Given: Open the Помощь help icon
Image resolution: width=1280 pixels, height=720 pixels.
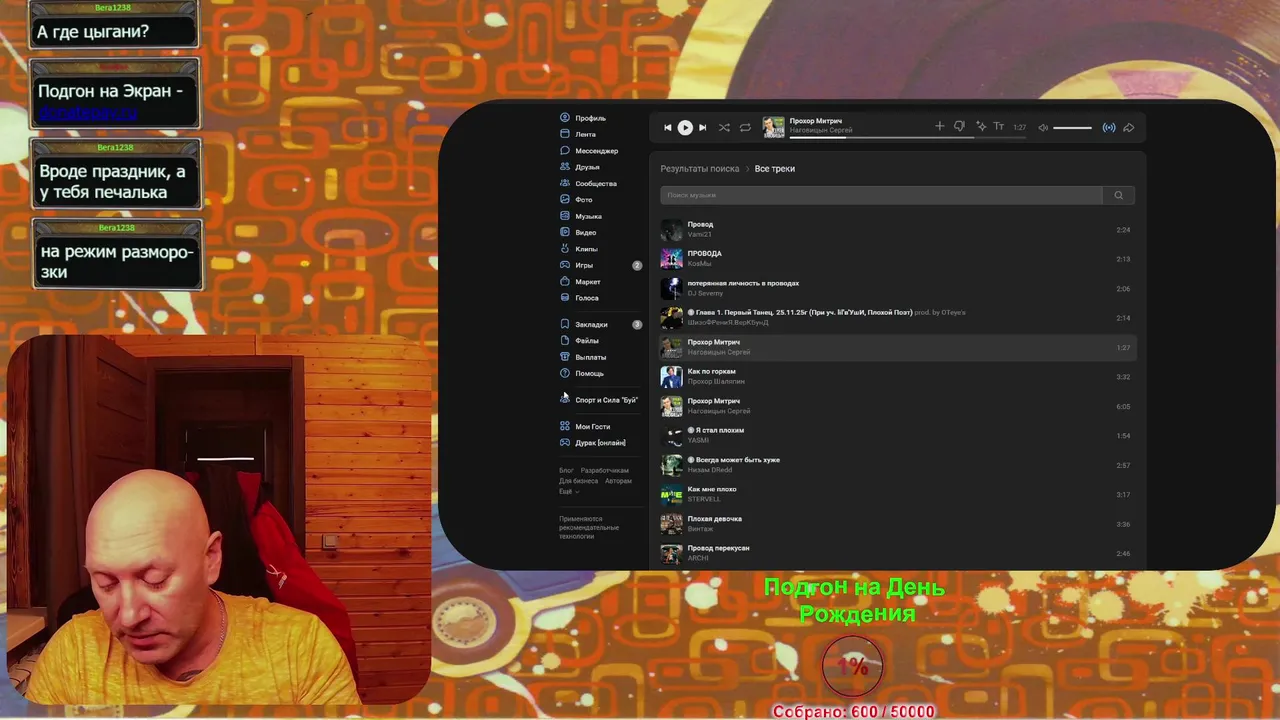Looking at the screenshot, I should click(565, 373).
